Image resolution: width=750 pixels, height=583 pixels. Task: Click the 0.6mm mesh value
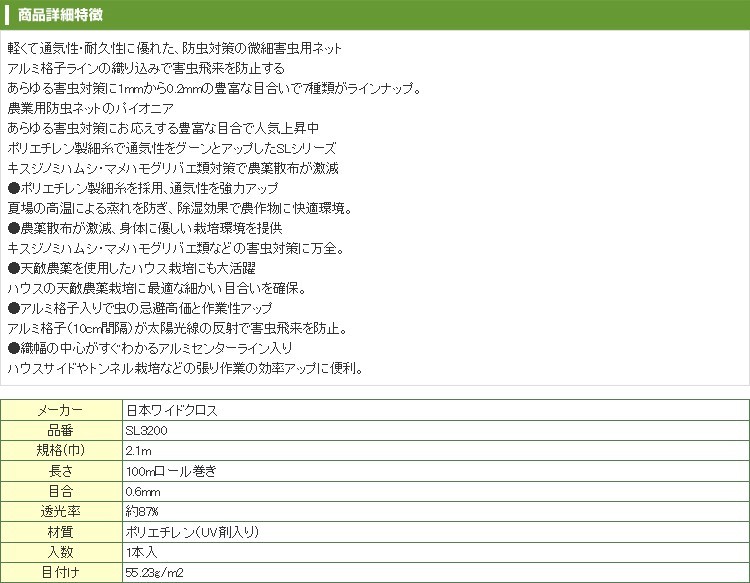[143, 492]
